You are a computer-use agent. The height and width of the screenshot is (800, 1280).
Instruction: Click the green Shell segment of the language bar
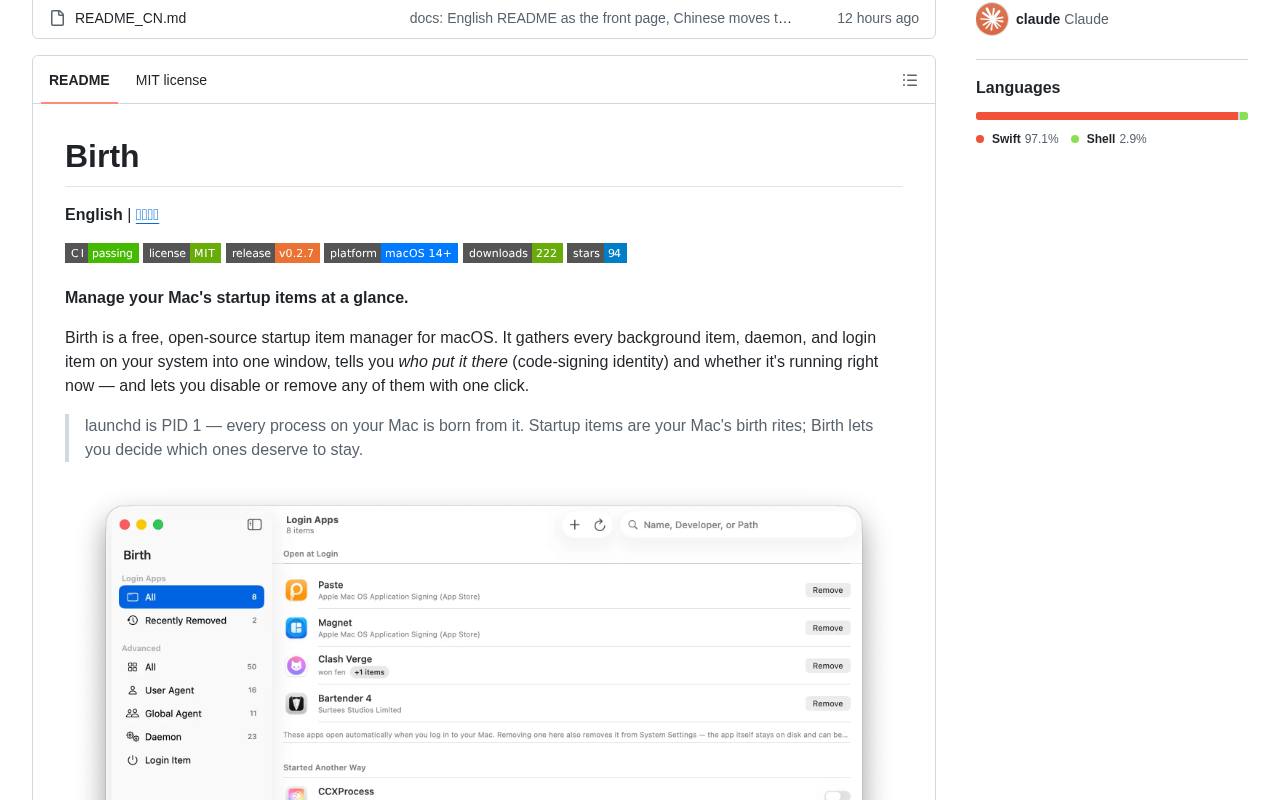(x=1244, y=116)
